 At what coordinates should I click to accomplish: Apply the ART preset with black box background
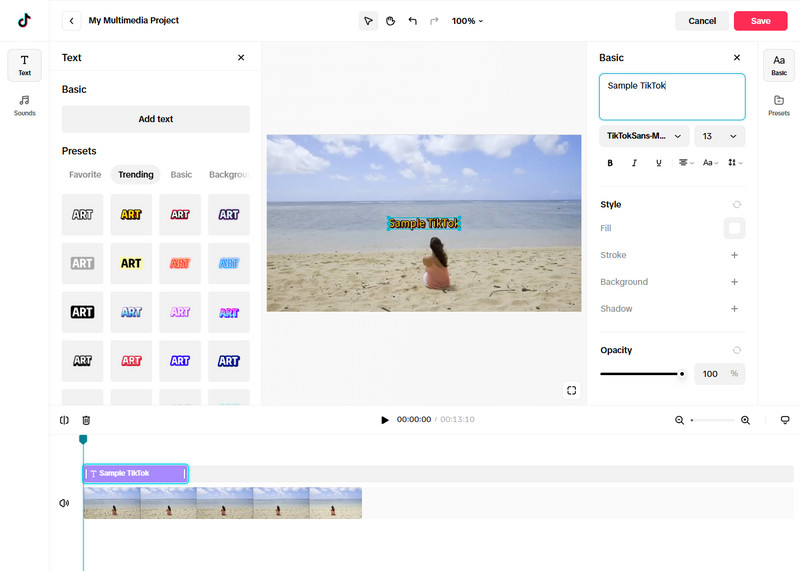point(82,312)
